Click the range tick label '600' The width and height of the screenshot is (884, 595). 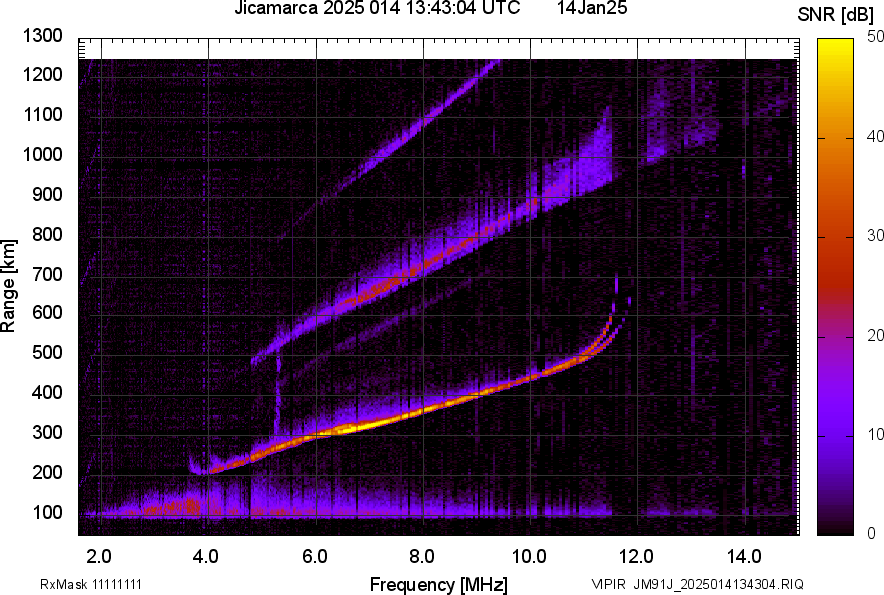[x=47, y=312]
